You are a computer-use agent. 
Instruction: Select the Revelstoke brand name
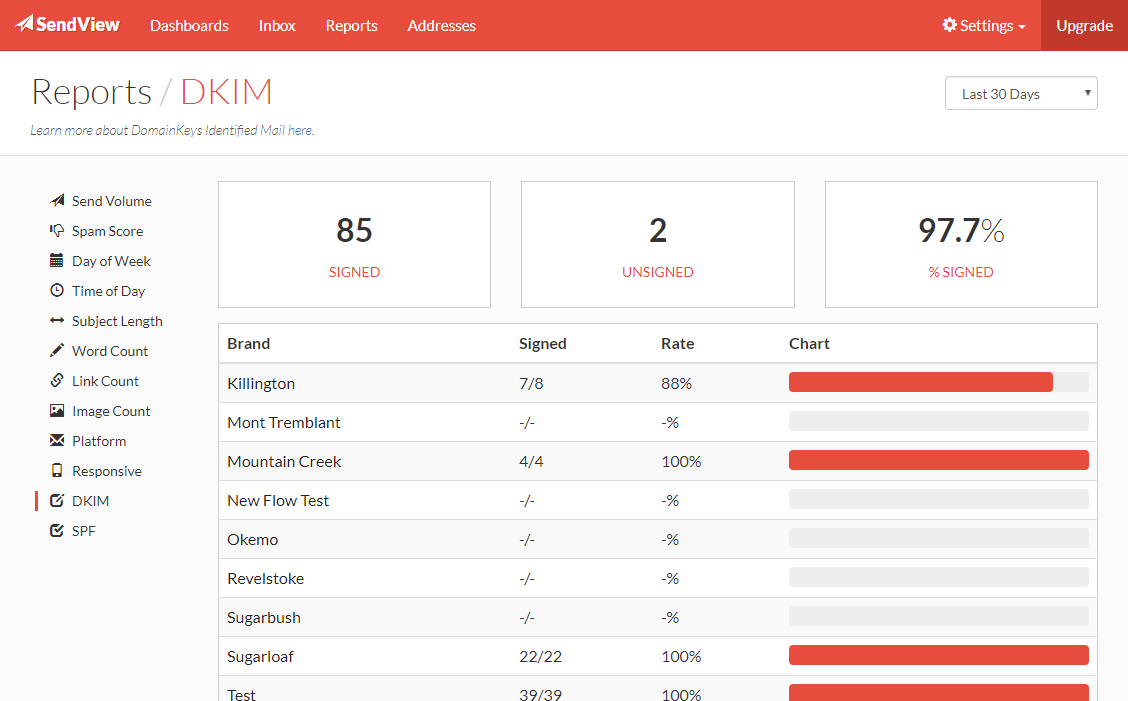pos(265,578)
